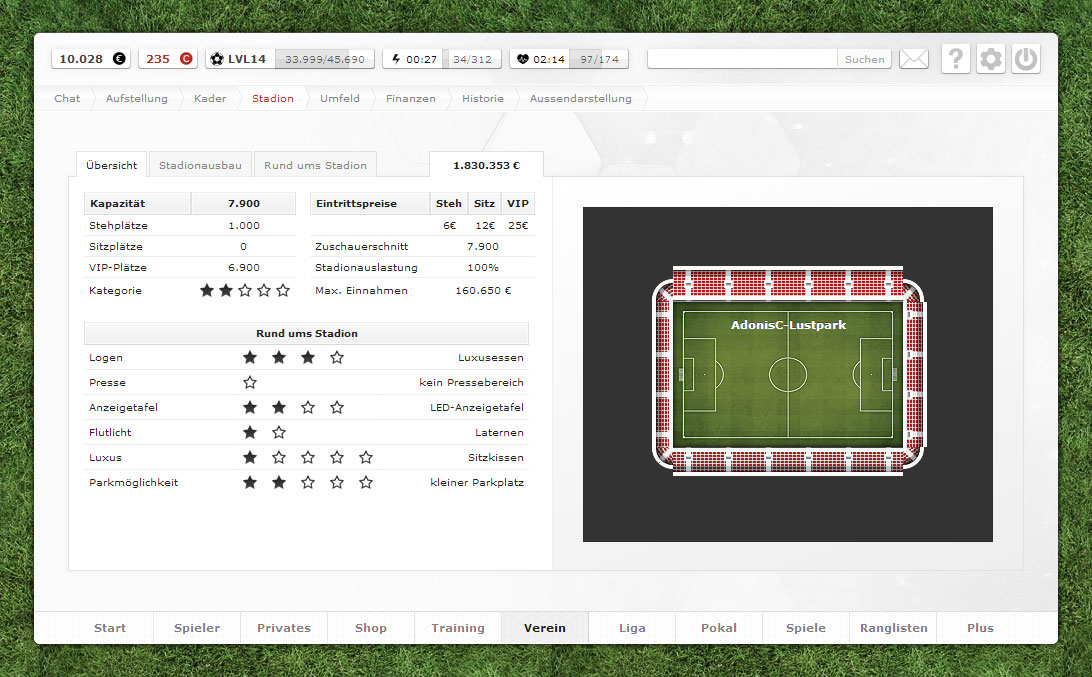The width and height of the screenshot is (1092, 677).
Task: Switch to the Rund ums Stadion tab
Action: pos(315,165)
